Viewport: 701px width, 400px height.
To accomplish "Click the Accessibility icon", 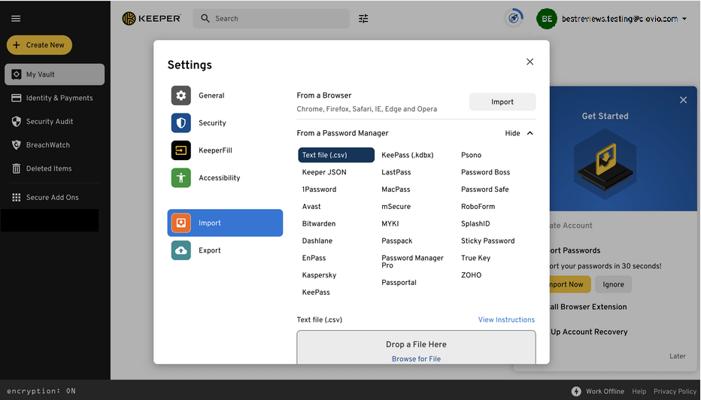I will 181,178.
